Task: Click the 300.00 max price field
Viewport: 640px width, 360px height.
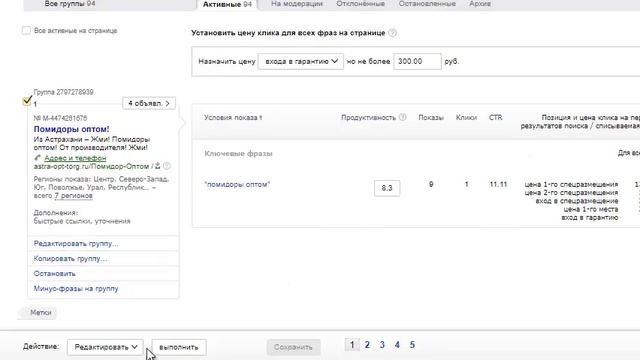Action: pyautogui.click(x=417, y=61)
